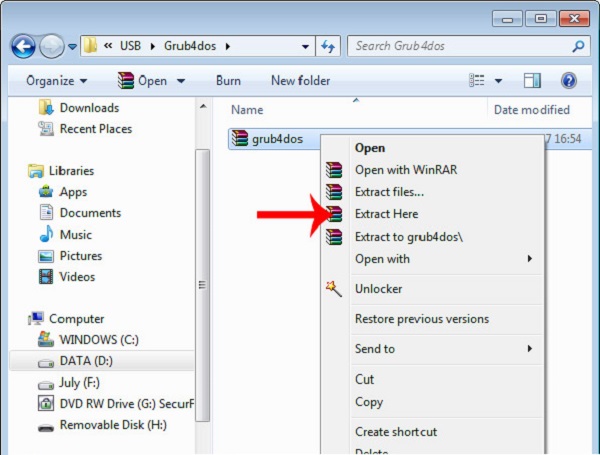Choose Unlocker in context menu
Viewport: 600px width, 455px height.
click(378, 289)
